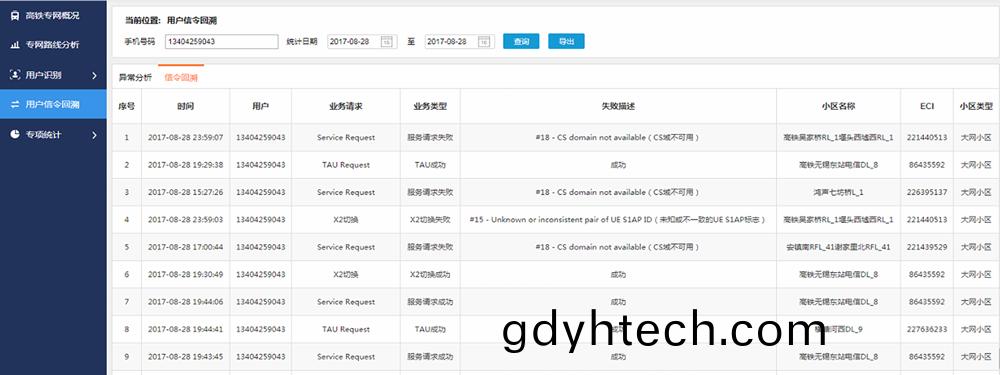Click the pie chart icon beside 专项统计
1000x375 pixels.
click(15, 135)
